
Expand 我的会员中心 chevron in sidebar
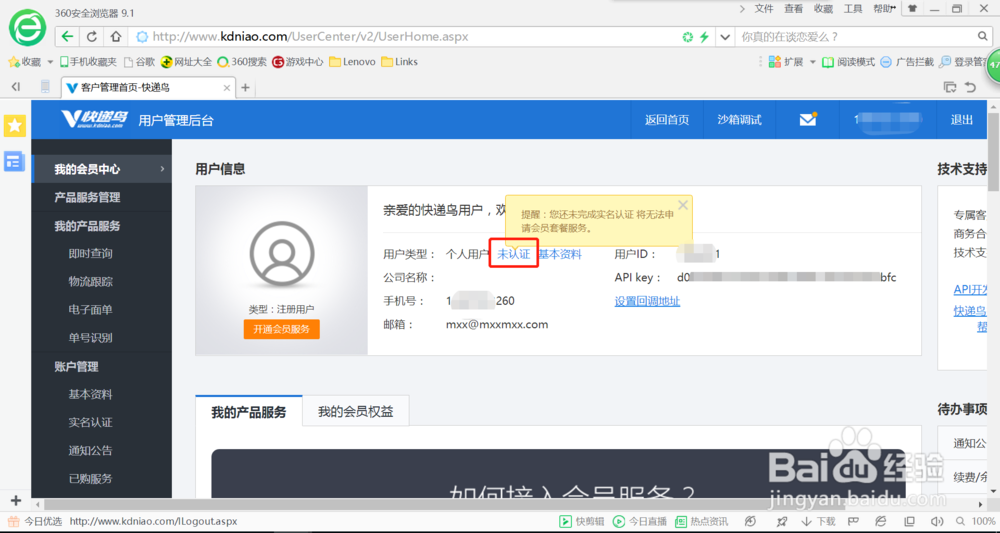tap(163, 169)
